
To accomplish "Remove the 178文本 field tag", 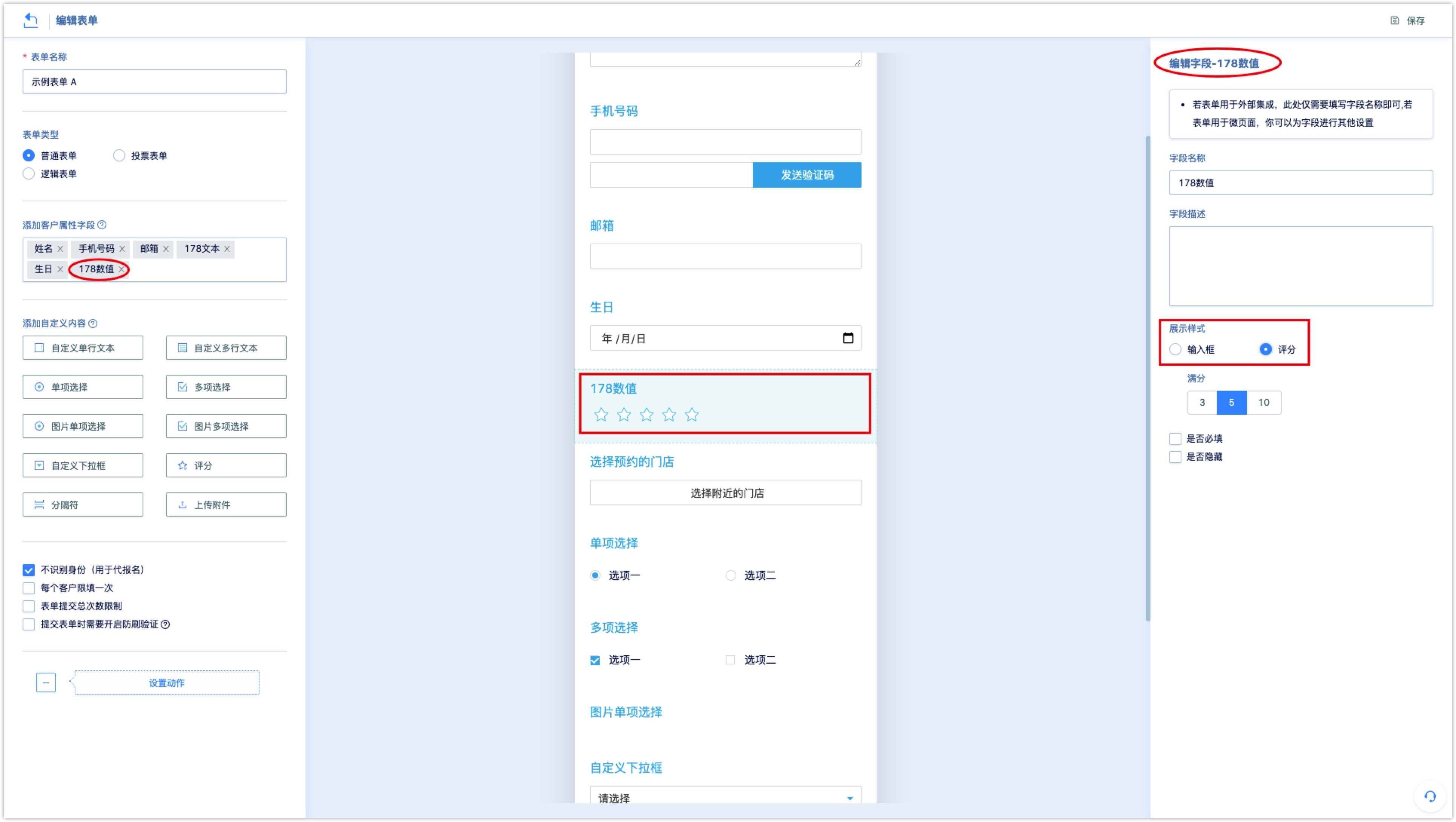I will (227, 248).
